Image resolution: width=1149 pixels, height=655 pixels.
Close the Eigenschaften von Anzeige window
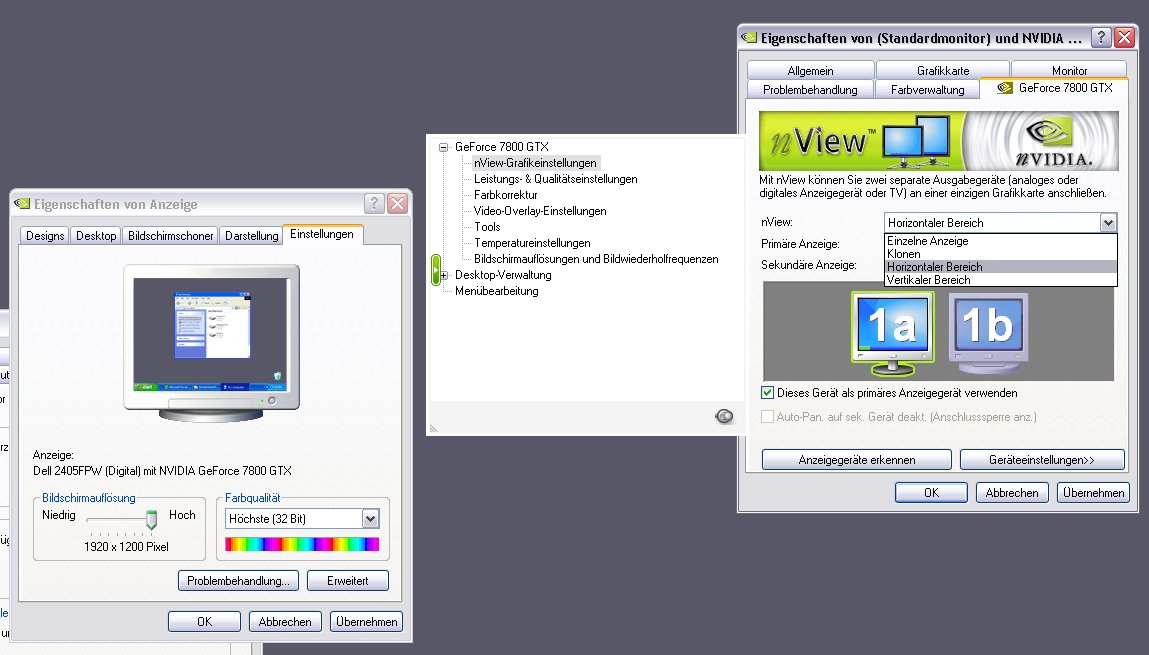pyautogui.click(x=397, y=203)
